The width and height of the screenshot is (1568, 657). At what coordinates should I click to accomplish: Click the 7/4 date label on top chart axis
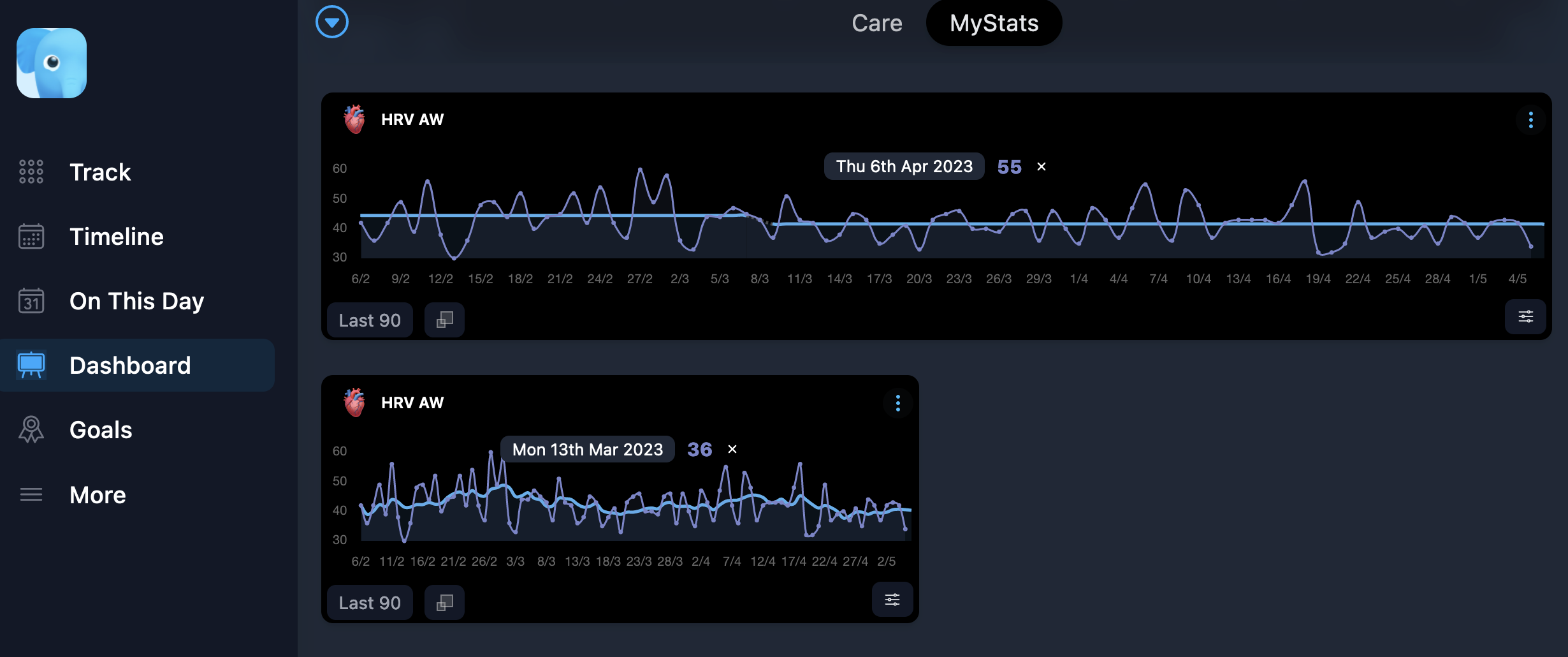point(1158,279)
